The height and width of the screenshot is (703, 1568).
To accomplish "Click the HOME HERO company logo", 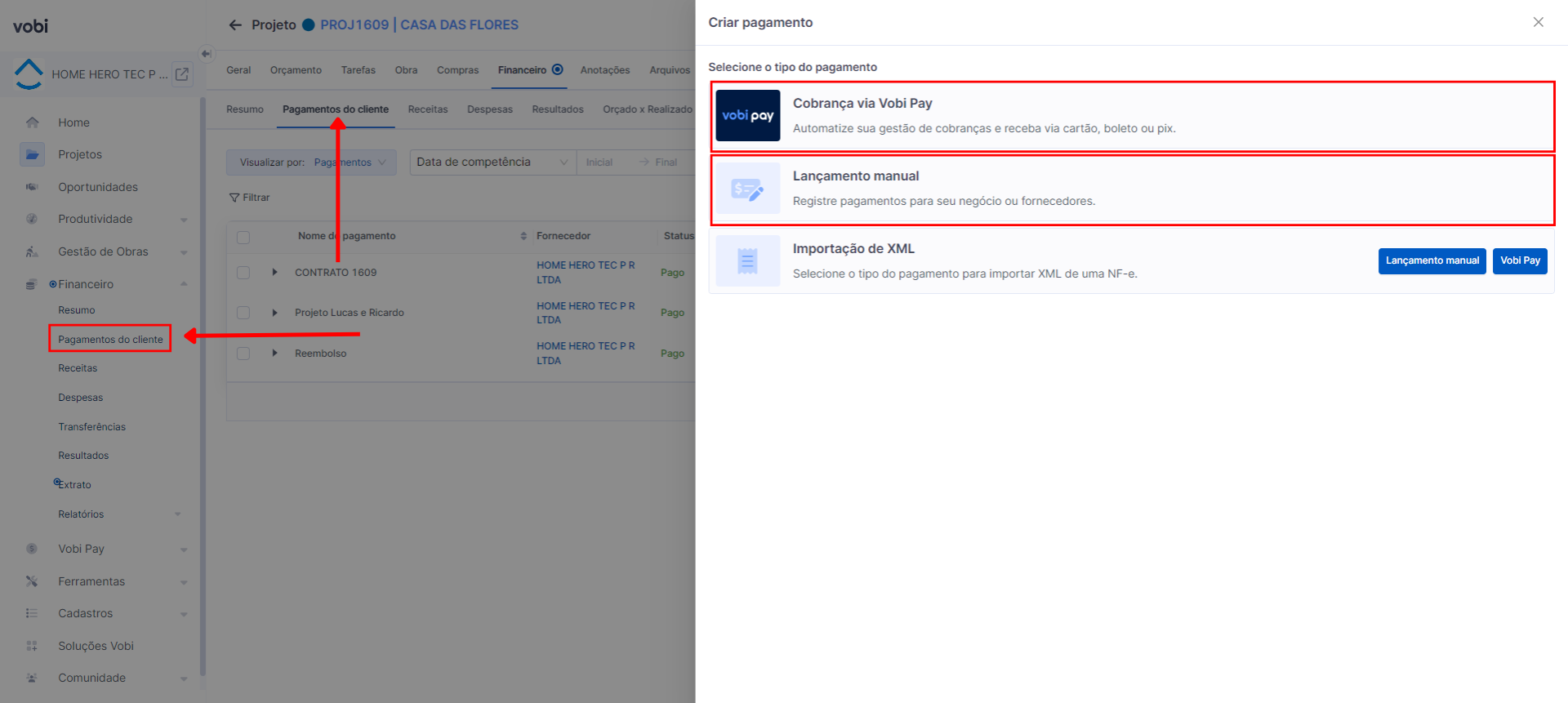I will pos(29,73).
